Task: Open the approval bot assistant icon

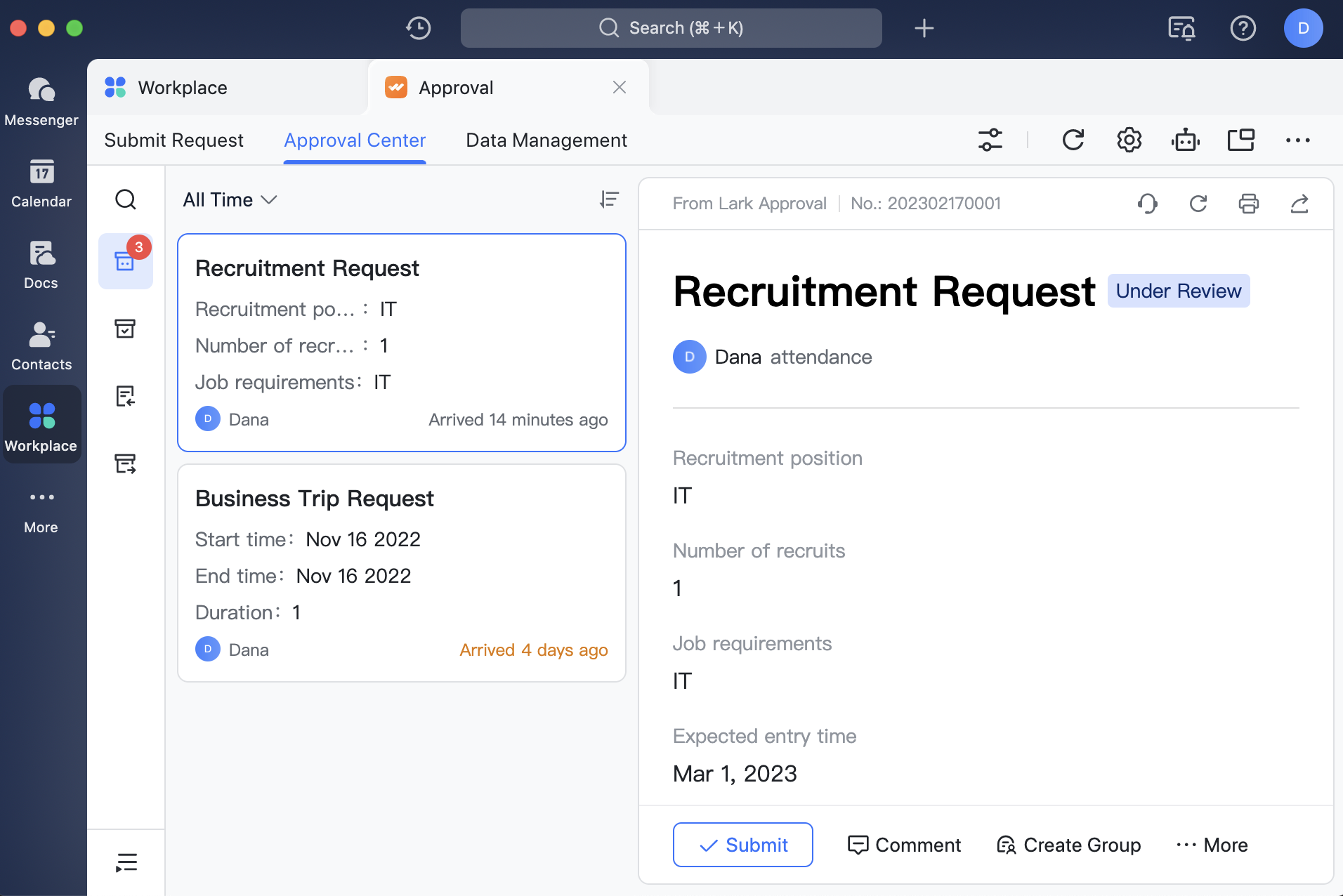Action: coord(1185,140)
